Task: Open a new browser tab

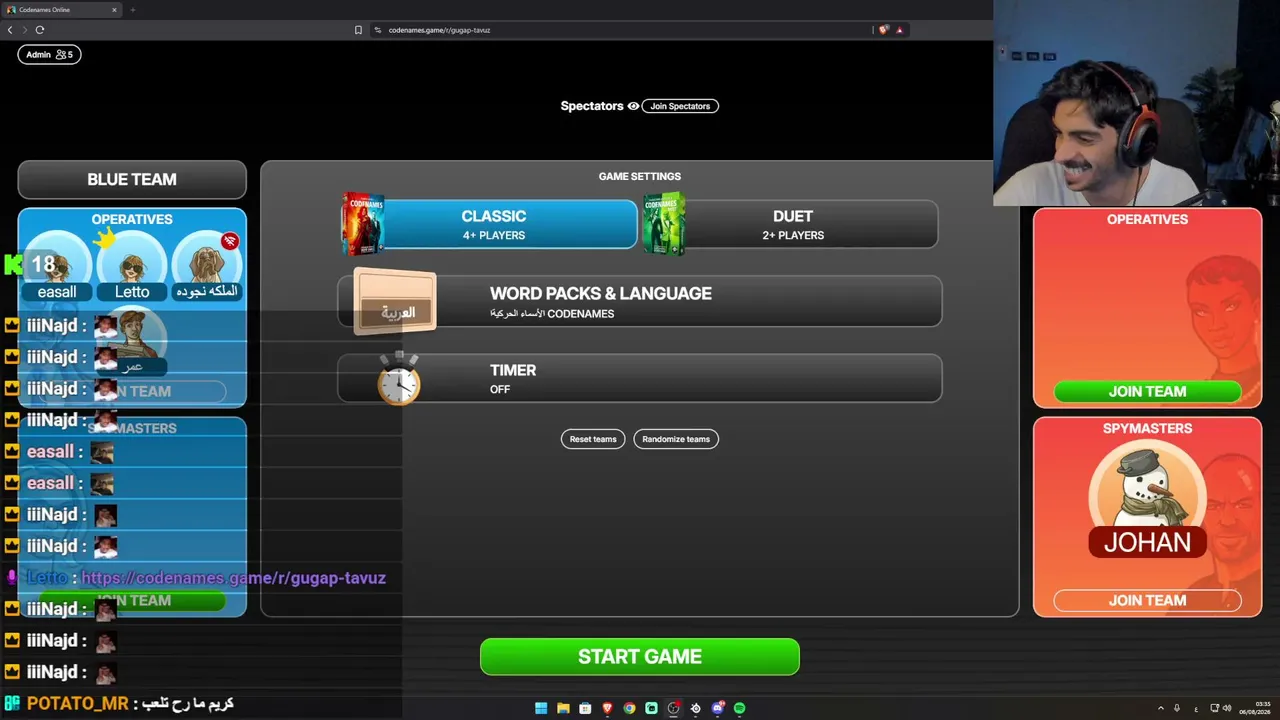Action: coord(132,10)
